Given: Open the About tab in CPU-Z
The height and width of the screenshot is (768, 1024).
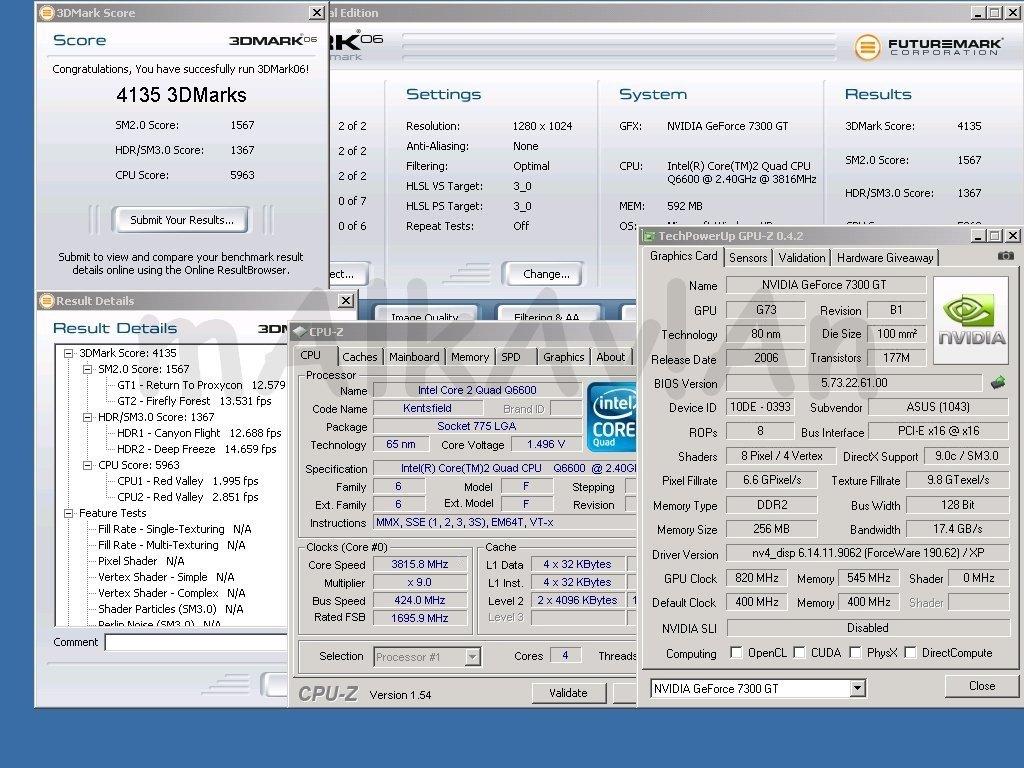Looking at the screenshot, I should tap(611, 357).
